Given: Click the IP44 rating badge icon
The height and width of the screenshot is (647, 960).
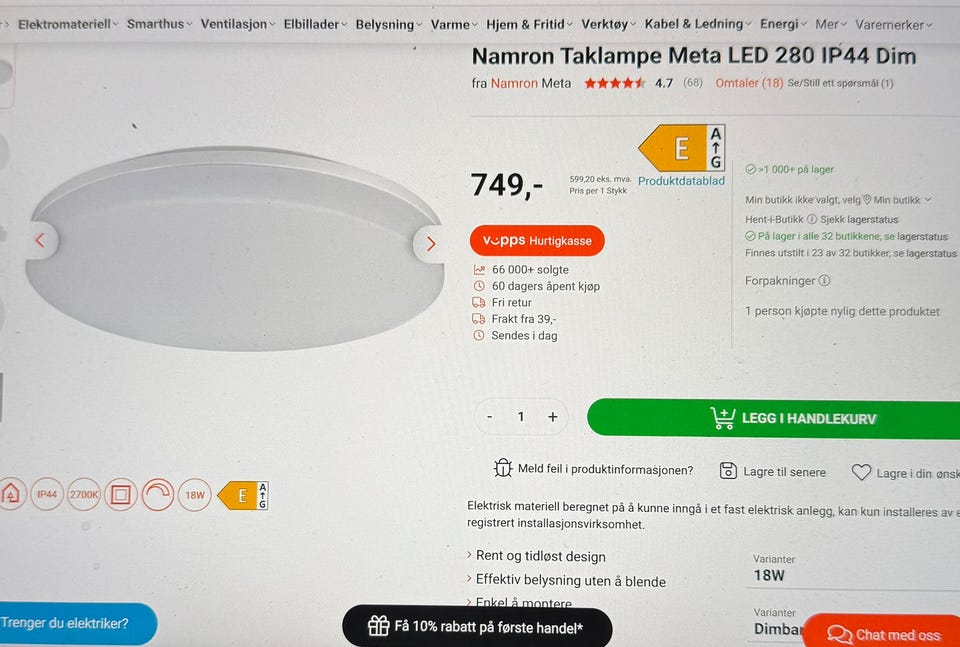Looking at the screenshot, I should coord(47,494).
